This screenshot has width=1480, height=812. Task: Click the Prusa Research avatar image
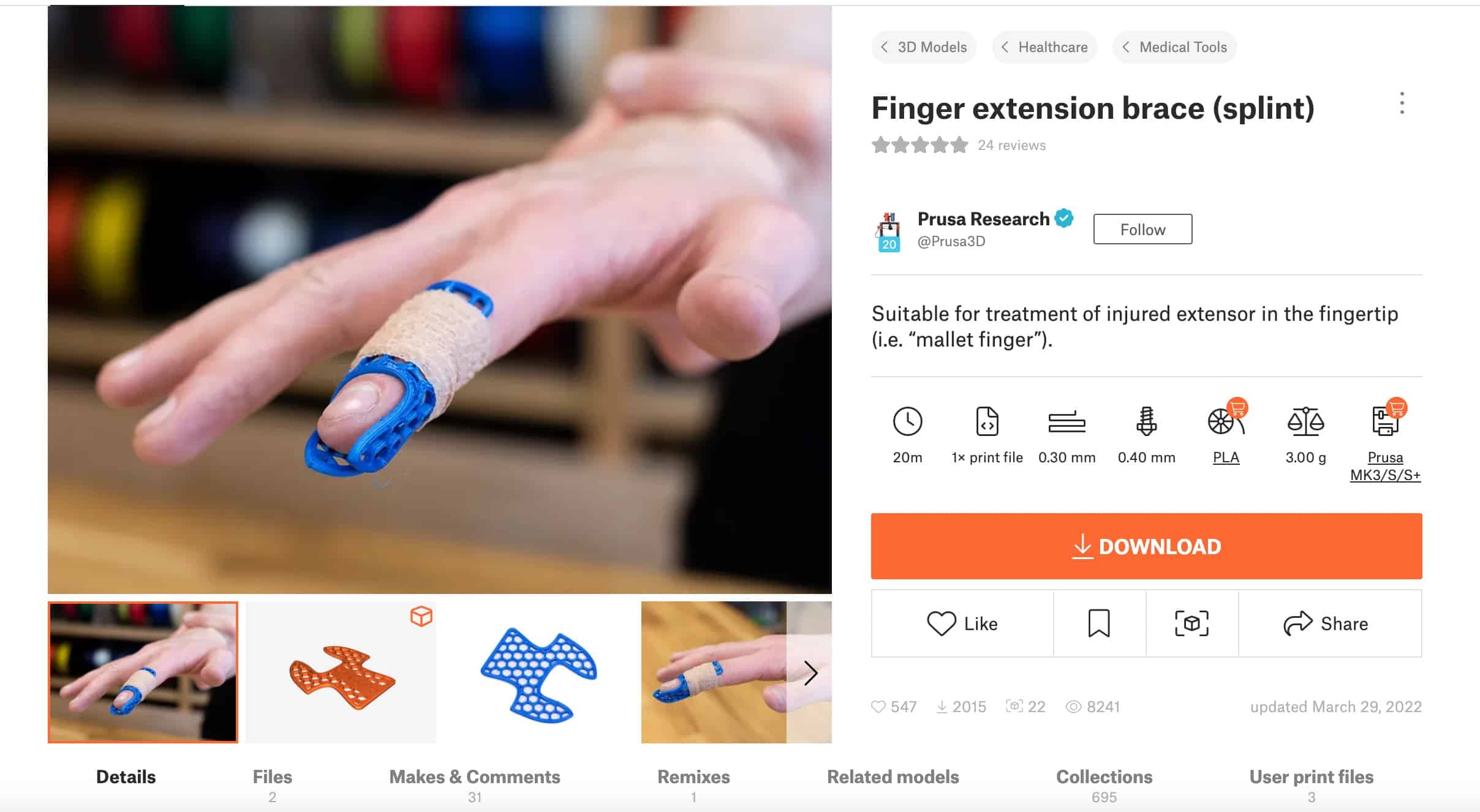click(x=888, y=231)
